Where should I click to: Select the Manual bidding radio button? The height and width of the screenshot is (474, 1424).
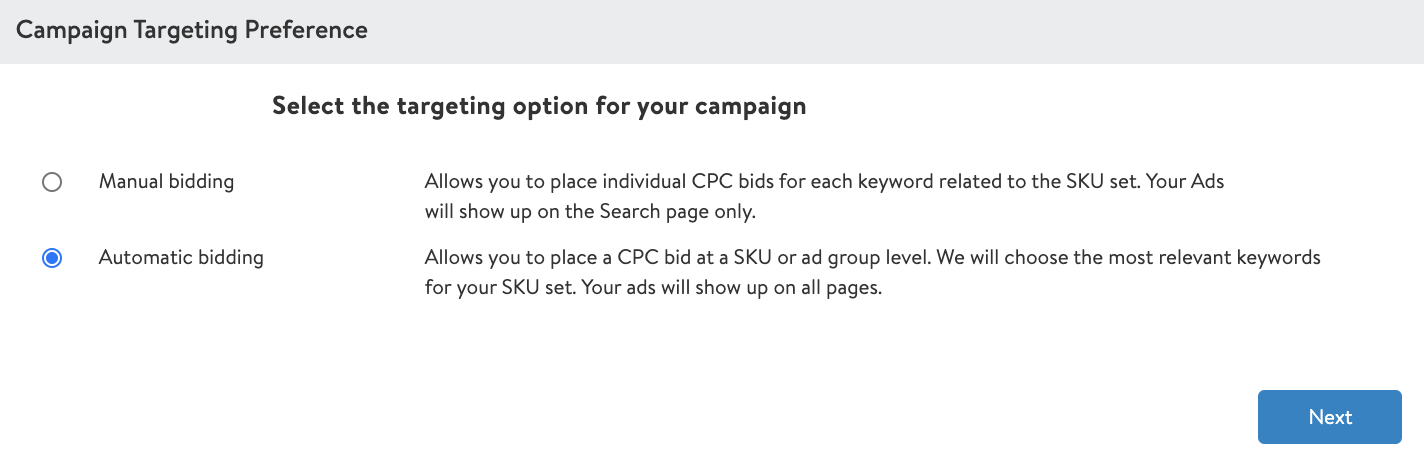point(52,182)
